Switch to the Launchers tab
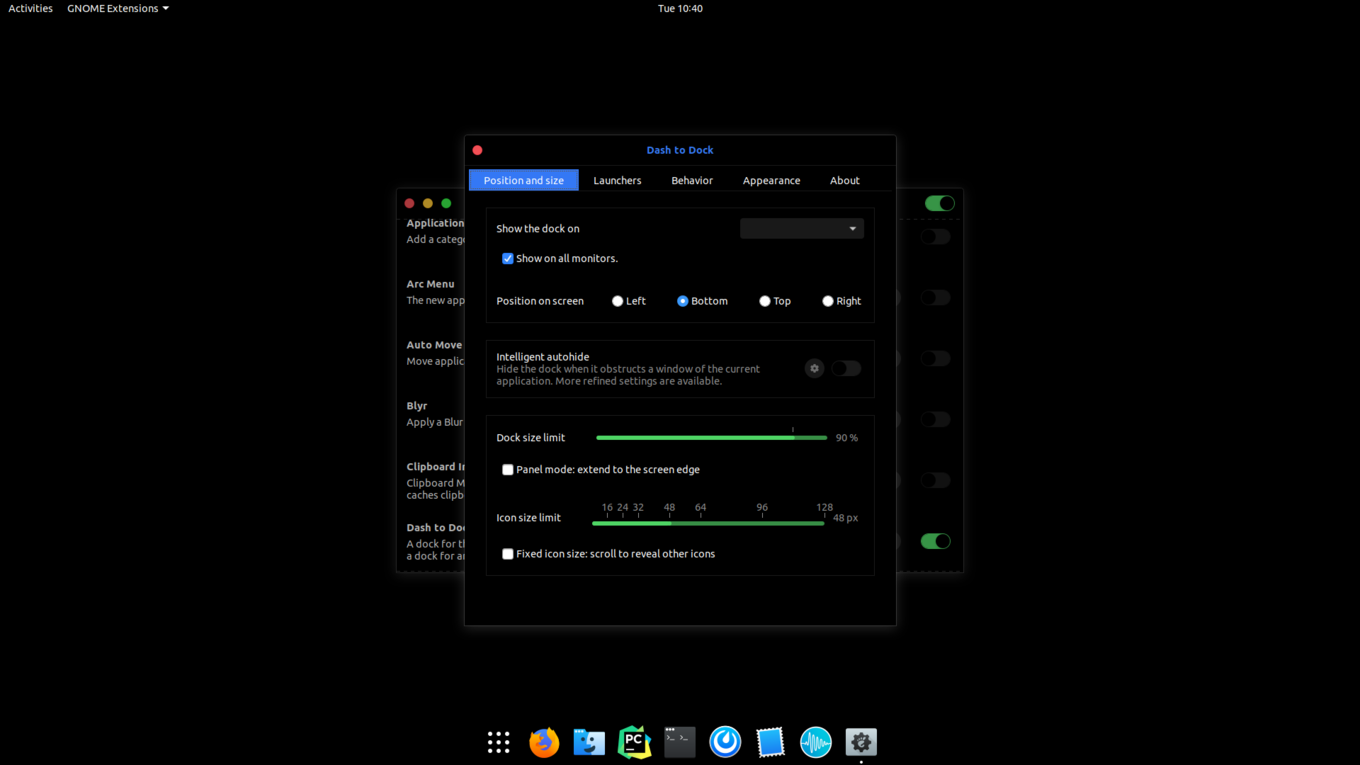1360x765 pixels. [617, 180]
